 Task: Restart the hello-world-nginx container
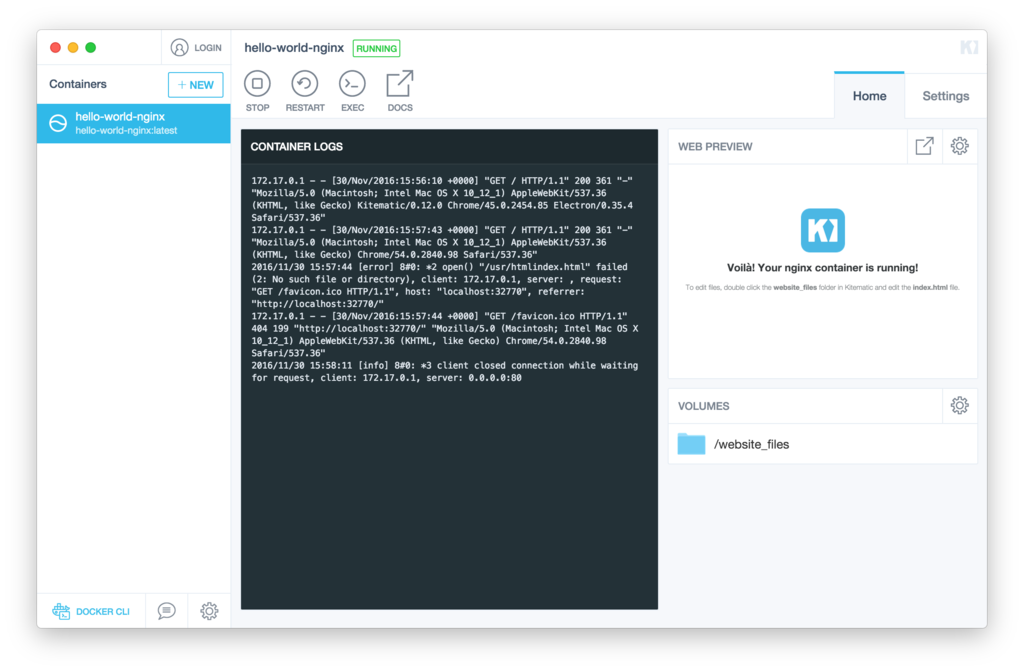point(304,91)
